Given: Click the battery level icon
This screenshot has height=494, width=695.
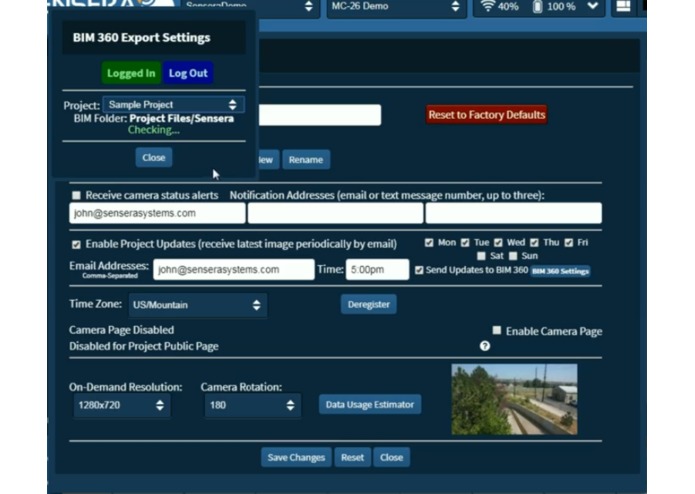Looking at the screenshot, I should point(537,6).
